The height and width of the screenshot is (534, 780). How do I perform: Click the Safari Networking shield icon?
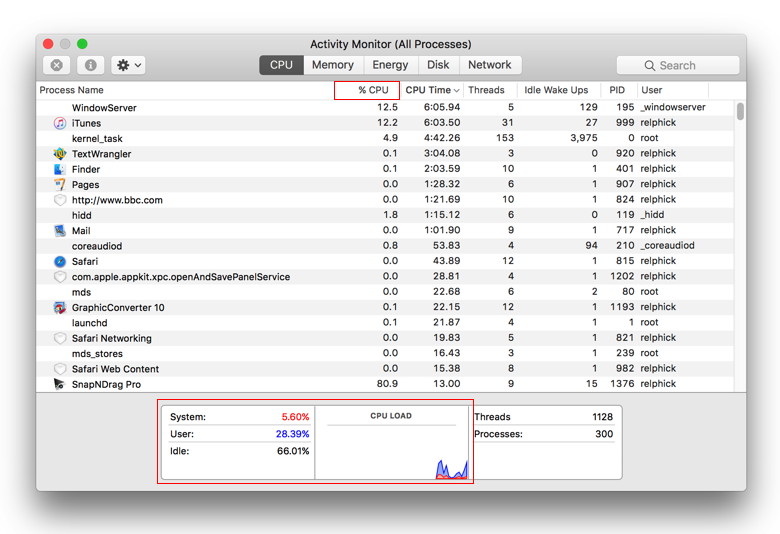pos(60,338)
